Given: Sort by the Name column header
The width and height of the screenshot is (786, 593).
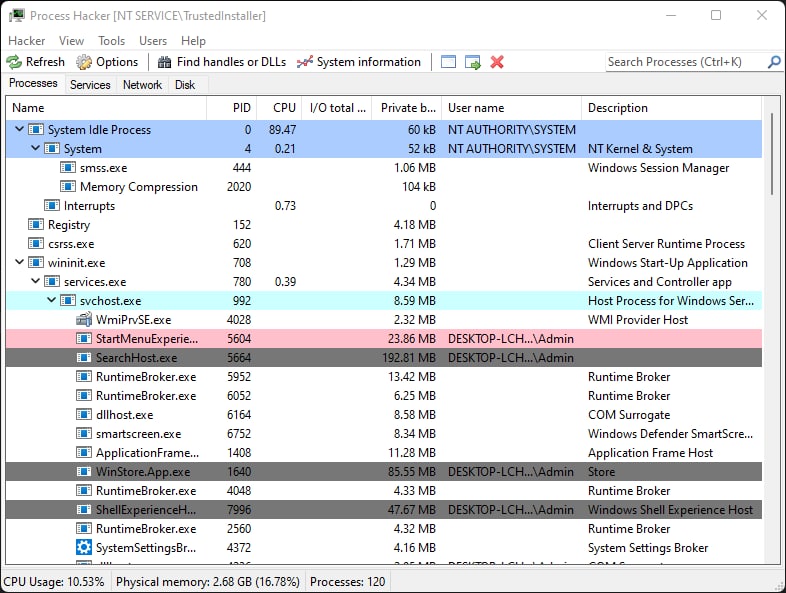Looking at the screenshot, I should click(106, 108).
